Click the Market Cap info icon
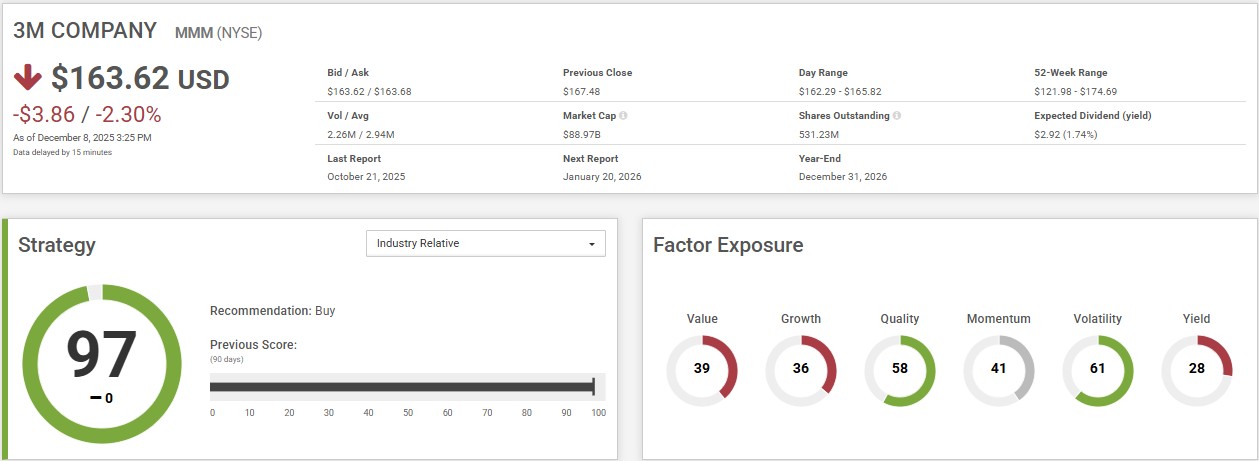 (x=623, y=116)
